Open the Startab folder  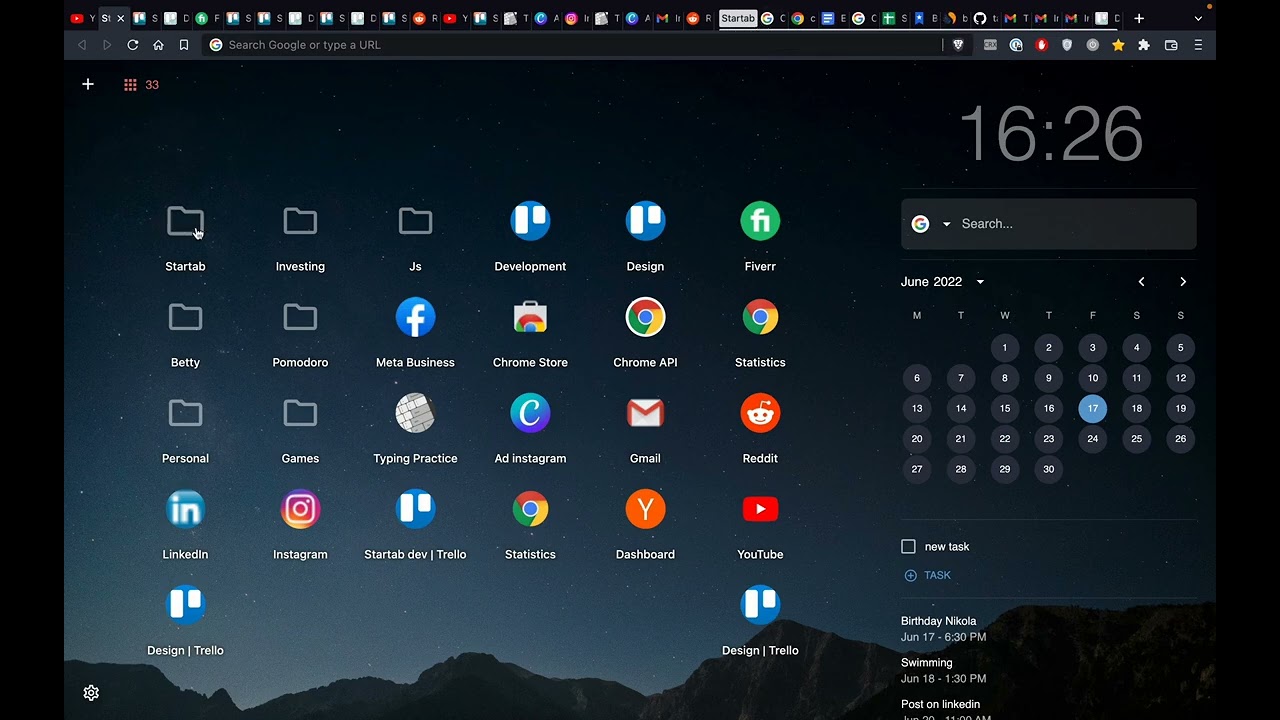185,221
